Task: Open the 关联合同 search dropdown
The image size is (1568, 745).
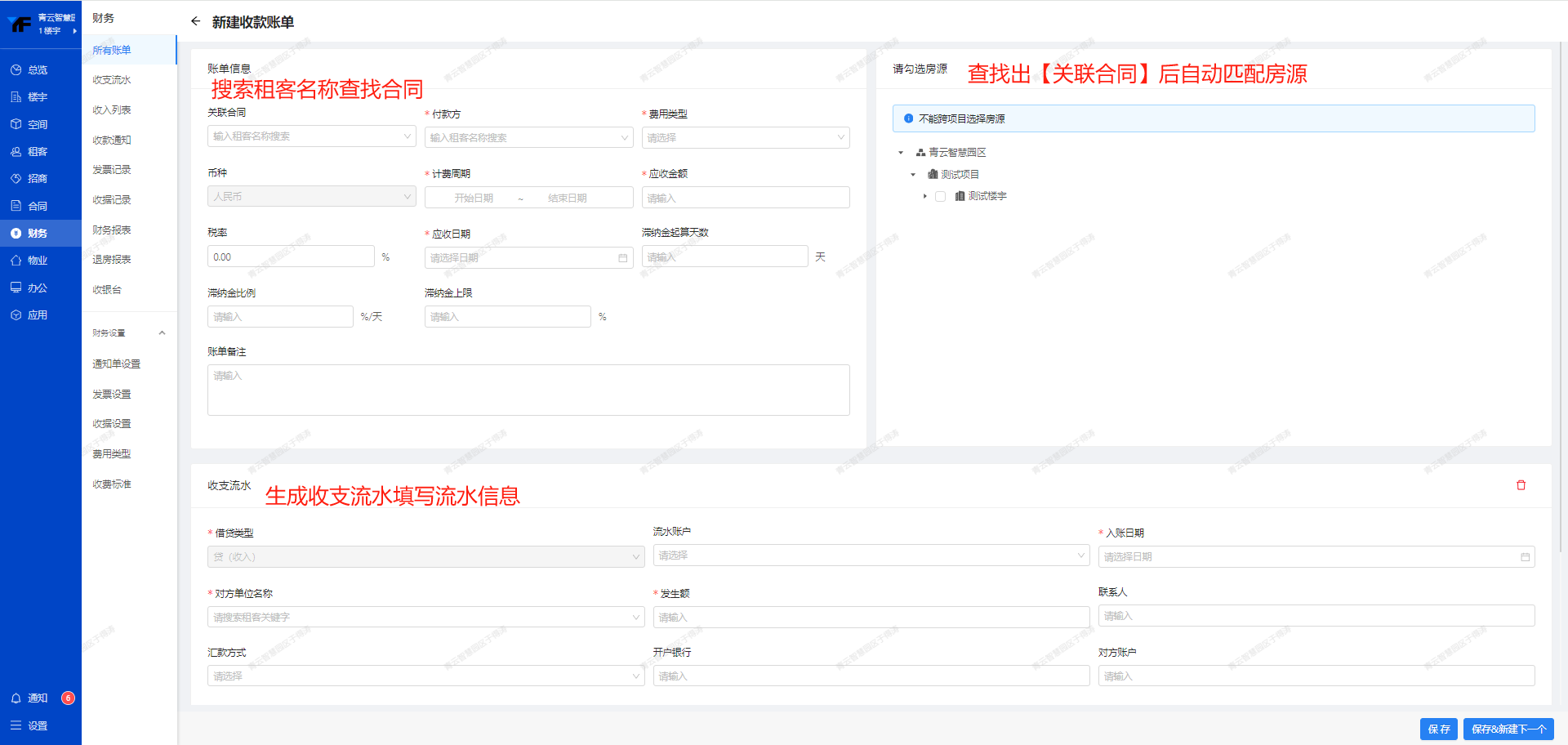Action: tap(311, 136)
